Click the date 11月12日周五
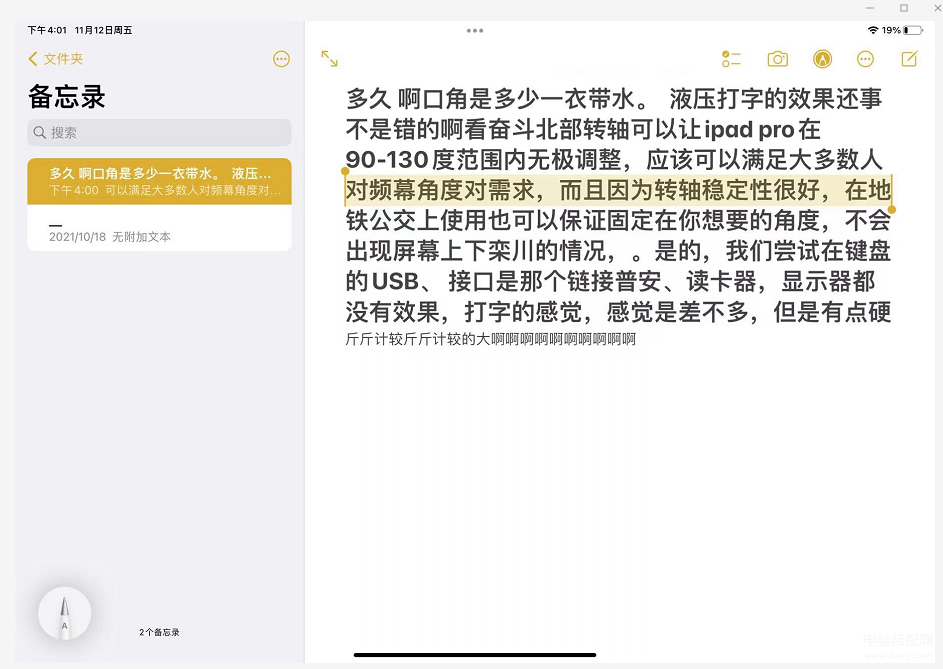 103,30
